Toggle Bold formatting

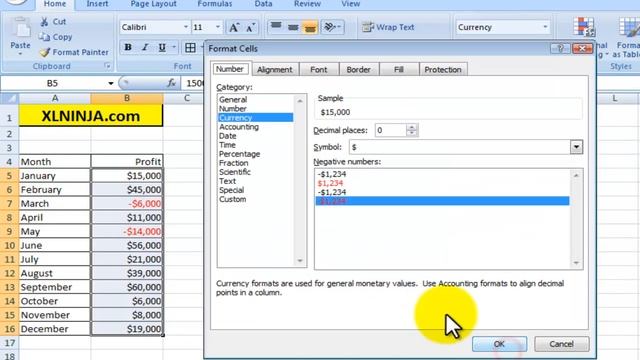128,47
